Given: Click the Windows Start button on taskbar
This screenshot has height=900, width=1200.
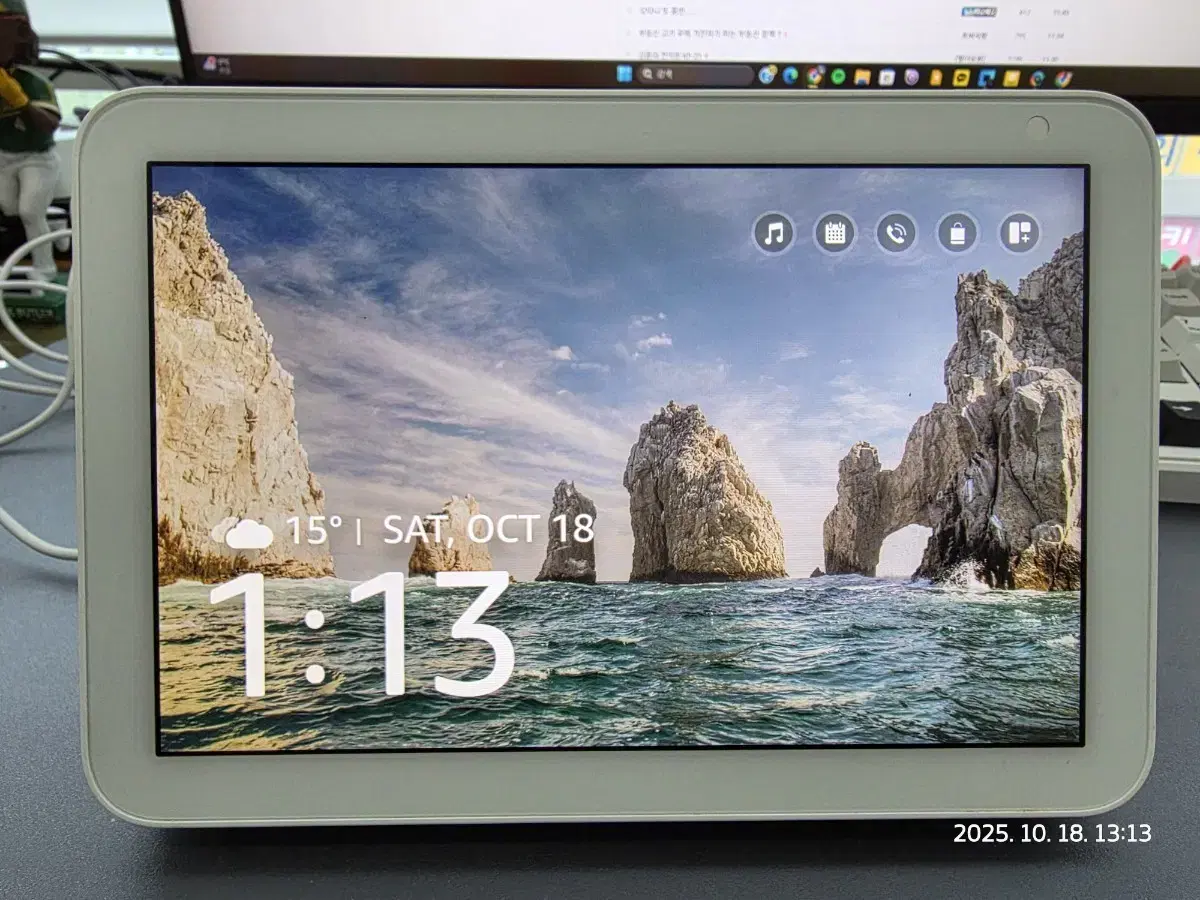Looking at the screenshot, I should pyautogui.click(x=624, y=74).
